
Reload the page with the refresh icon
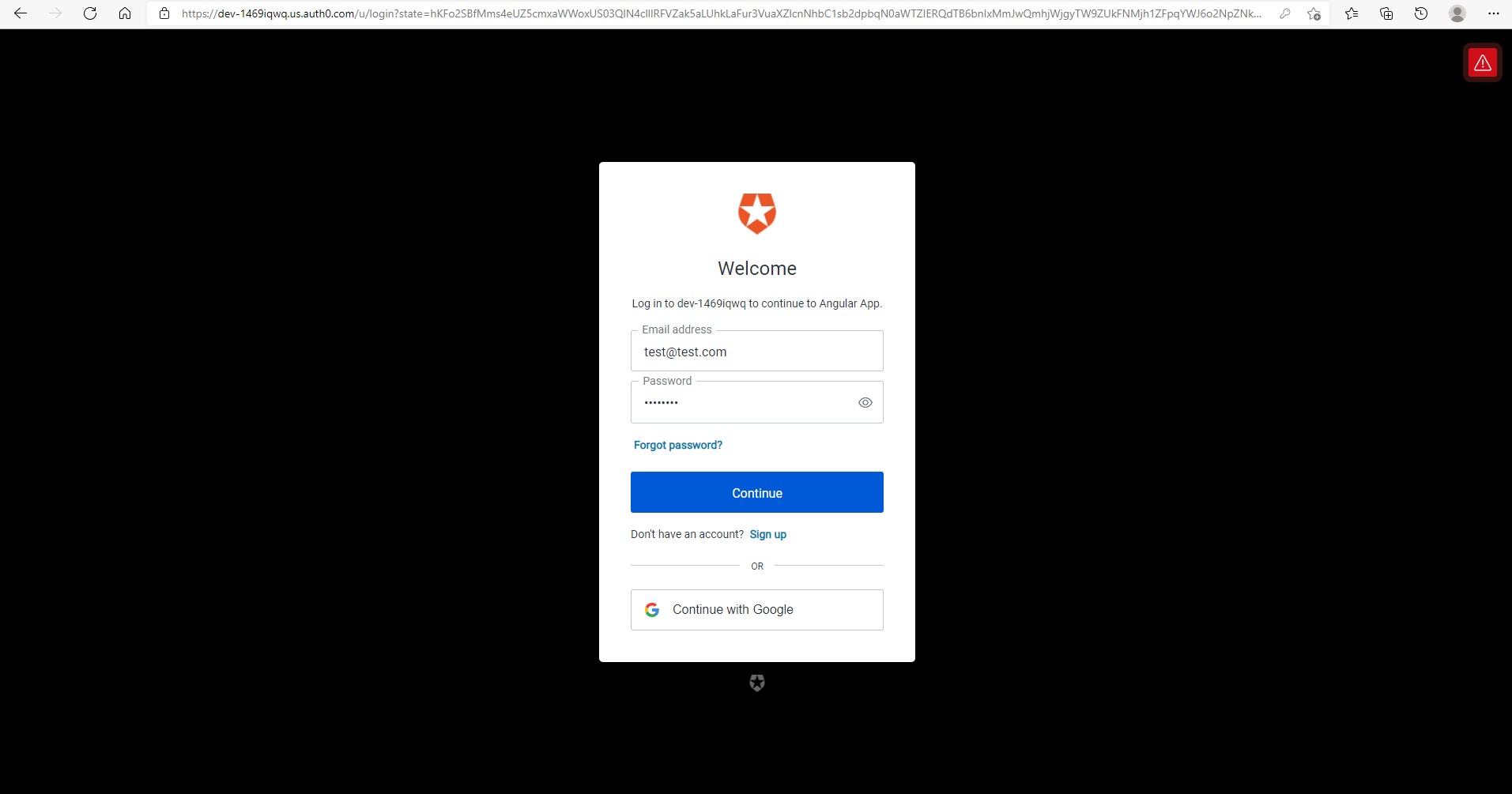point(90,13)
